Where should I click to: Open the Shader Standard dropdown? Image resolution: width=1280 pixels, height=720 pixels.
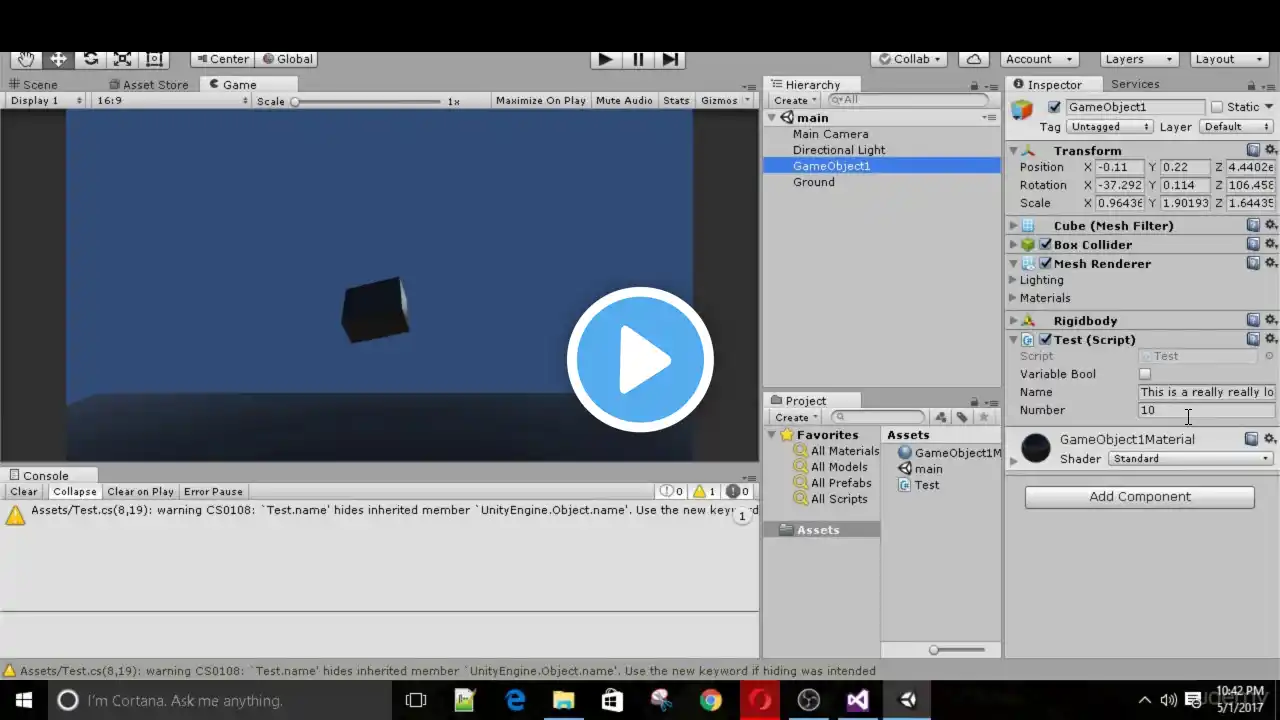click(x=1191, y=459)
